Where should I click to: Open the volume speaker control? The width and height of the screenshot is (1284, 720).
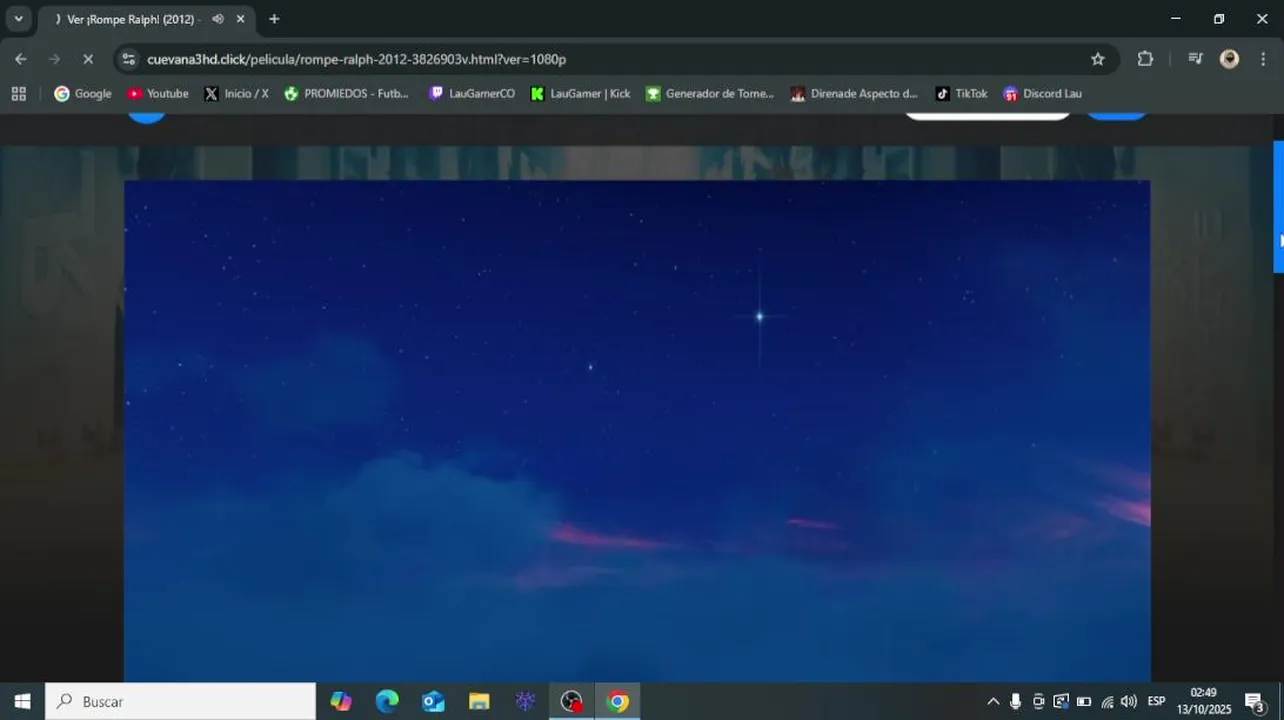point(1129,701)
